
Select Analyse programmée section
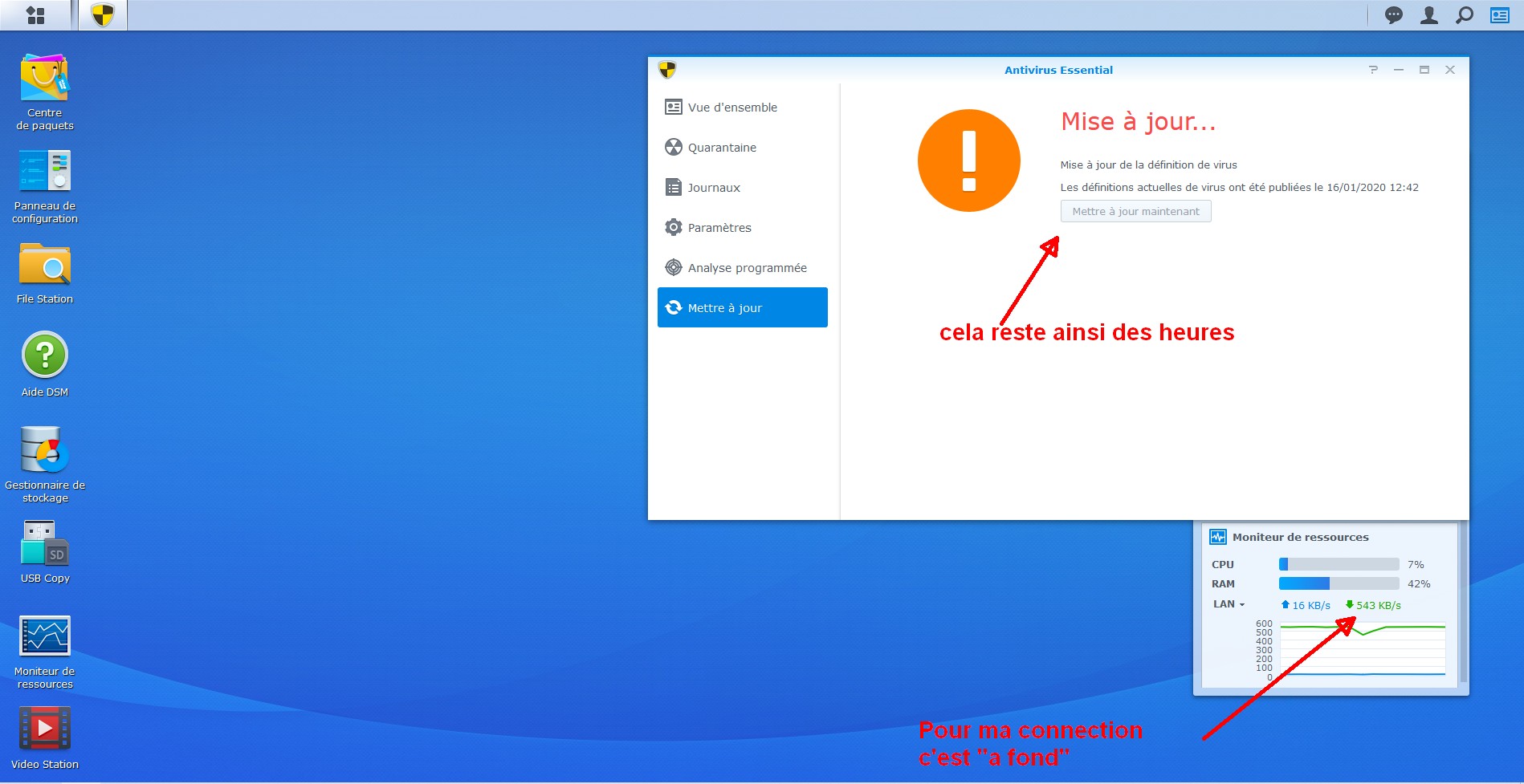tap(743, 268)
